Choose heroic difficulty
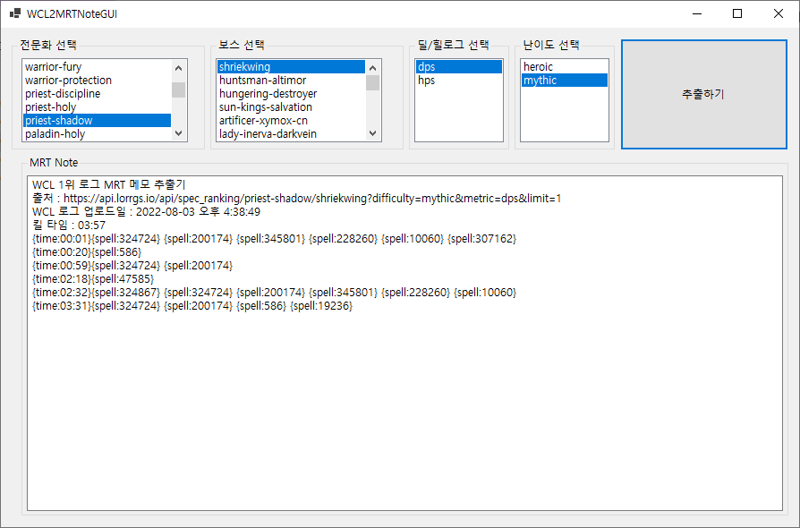This screenshot has height=528, width=800. [564, 67]
